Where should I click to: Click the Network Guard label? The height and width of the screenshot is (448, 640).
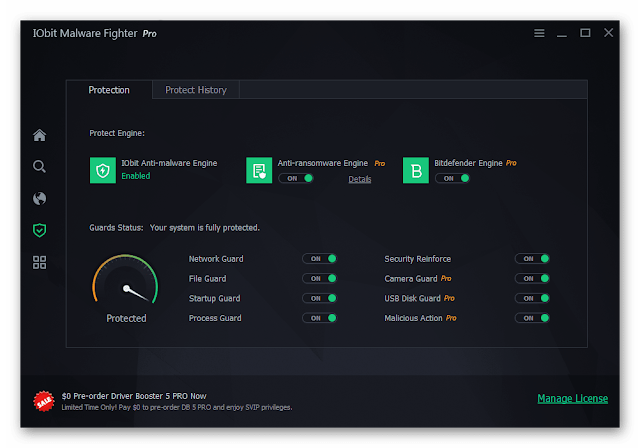coord(216,259)
